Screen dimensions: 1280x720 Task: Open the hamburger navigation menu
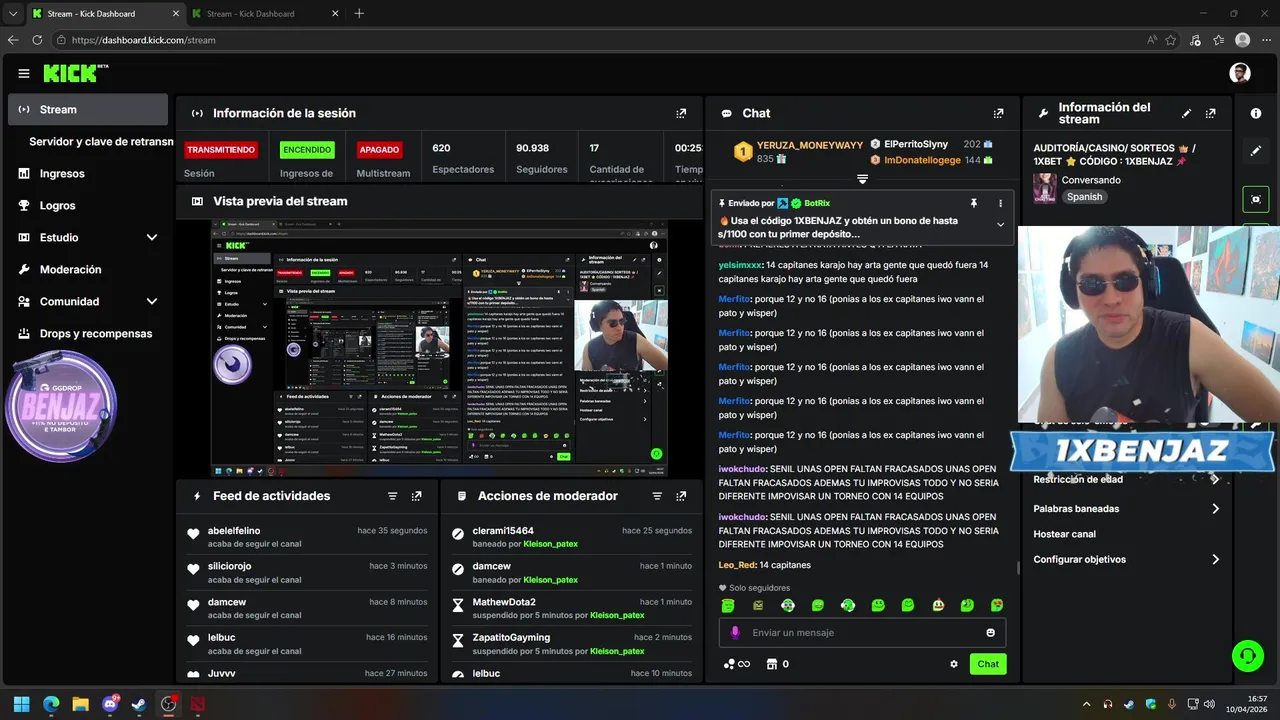[23, 73]
